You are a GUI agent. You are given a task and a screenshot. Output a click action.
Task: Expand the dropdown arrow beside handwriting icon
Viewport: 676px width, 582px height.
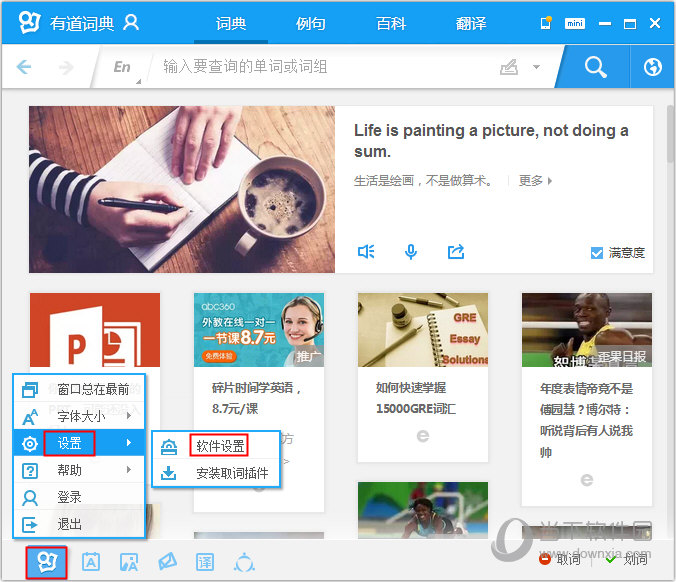[x=536, y=68]
